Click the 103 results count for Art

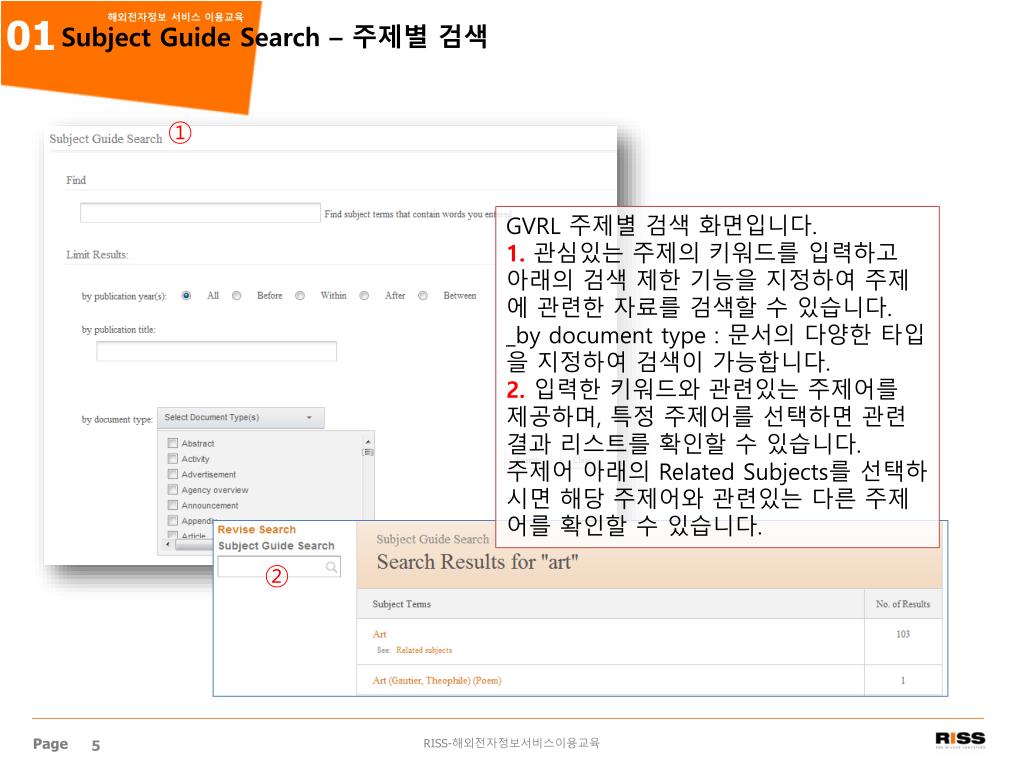903,634
